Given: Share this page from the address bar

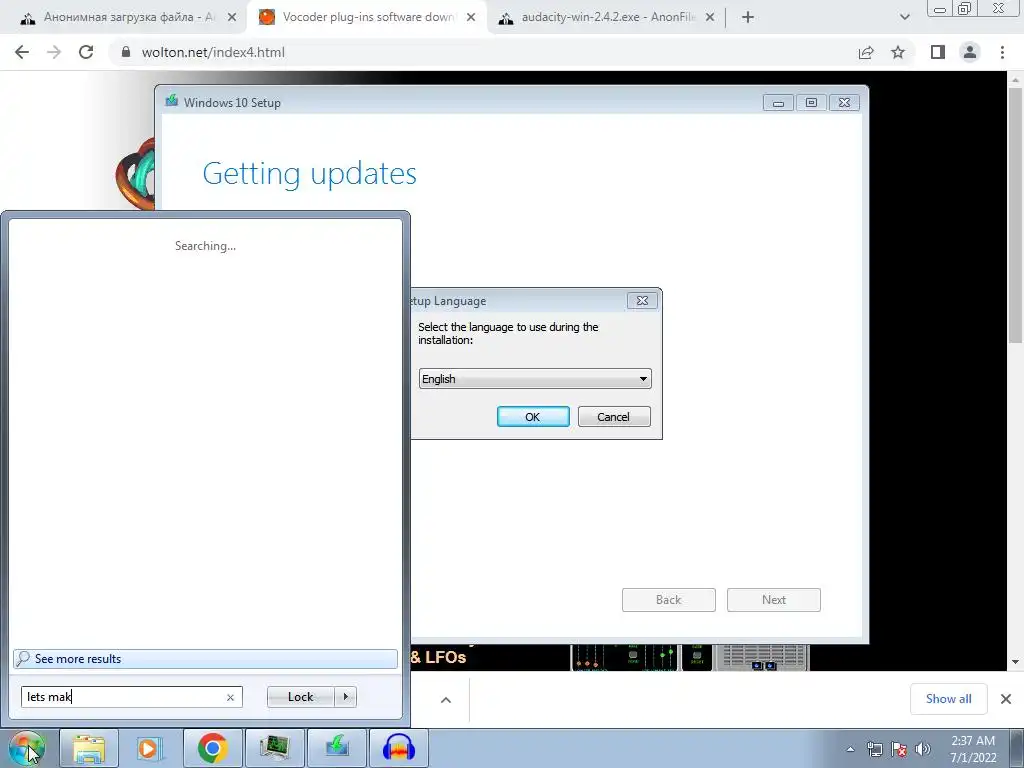Looking at the screenshot, I should coord(866,52).
